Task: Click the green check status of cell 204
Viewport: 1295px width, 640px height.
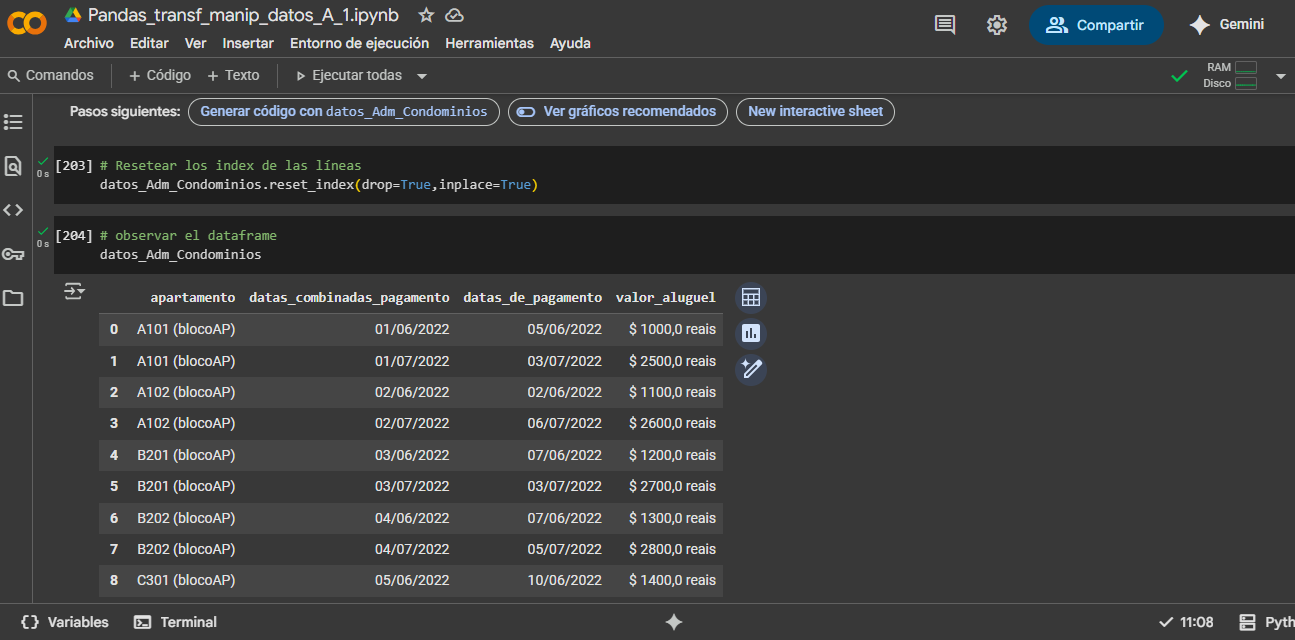Action: tap(43, 230)
